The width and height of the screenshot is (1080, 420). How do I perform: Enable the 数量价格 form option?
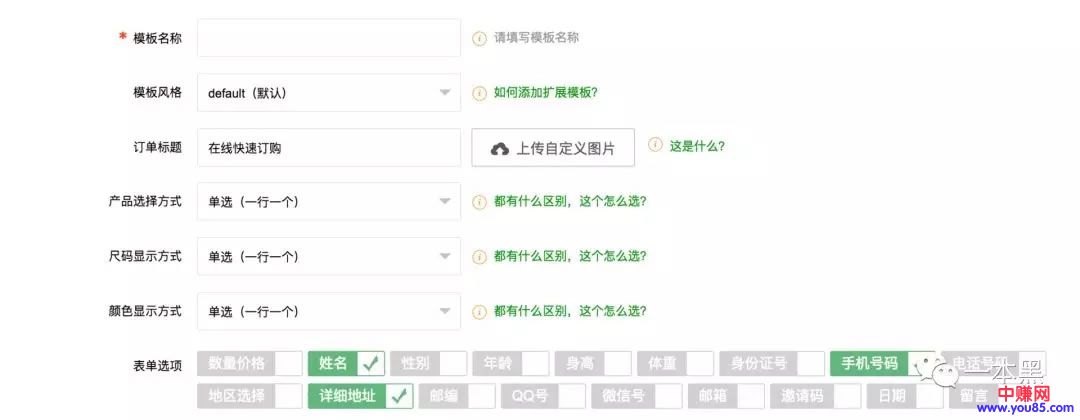click(288, 364)
